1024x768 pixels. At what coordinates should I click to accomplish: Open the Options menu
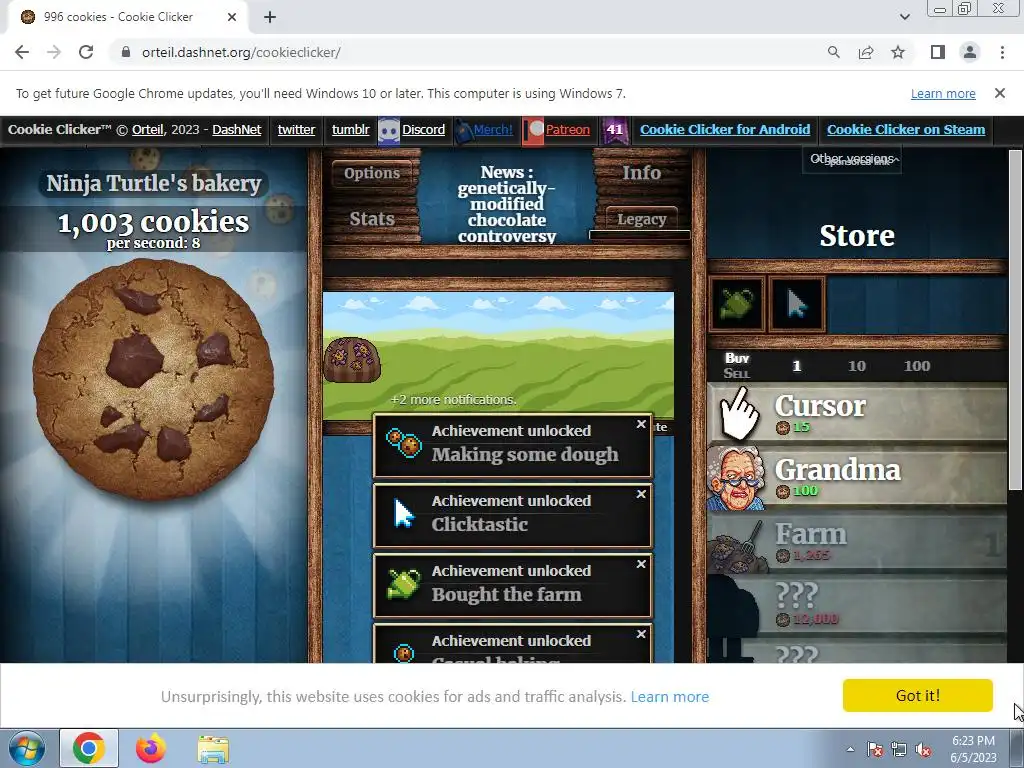(372, 173)
